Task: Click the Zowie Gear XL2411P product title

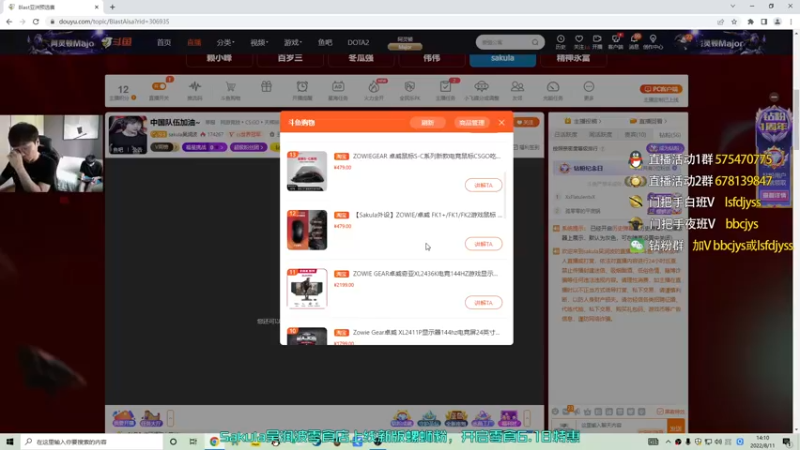Action: point(427,332)
